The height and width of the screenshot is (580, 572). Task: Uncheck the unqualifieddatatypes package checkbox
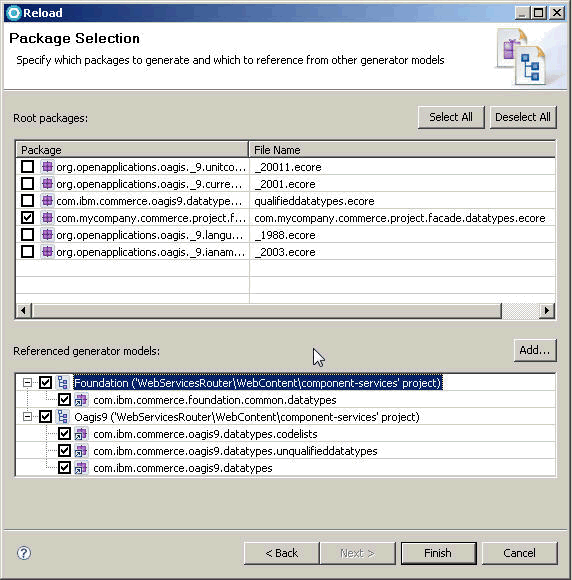point(64,451)
